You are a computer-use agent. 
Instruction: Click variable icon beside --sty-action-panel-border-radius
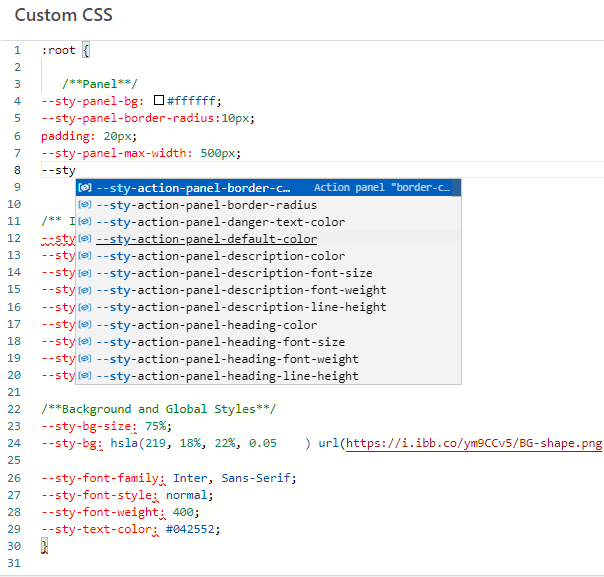click(85, 205)
